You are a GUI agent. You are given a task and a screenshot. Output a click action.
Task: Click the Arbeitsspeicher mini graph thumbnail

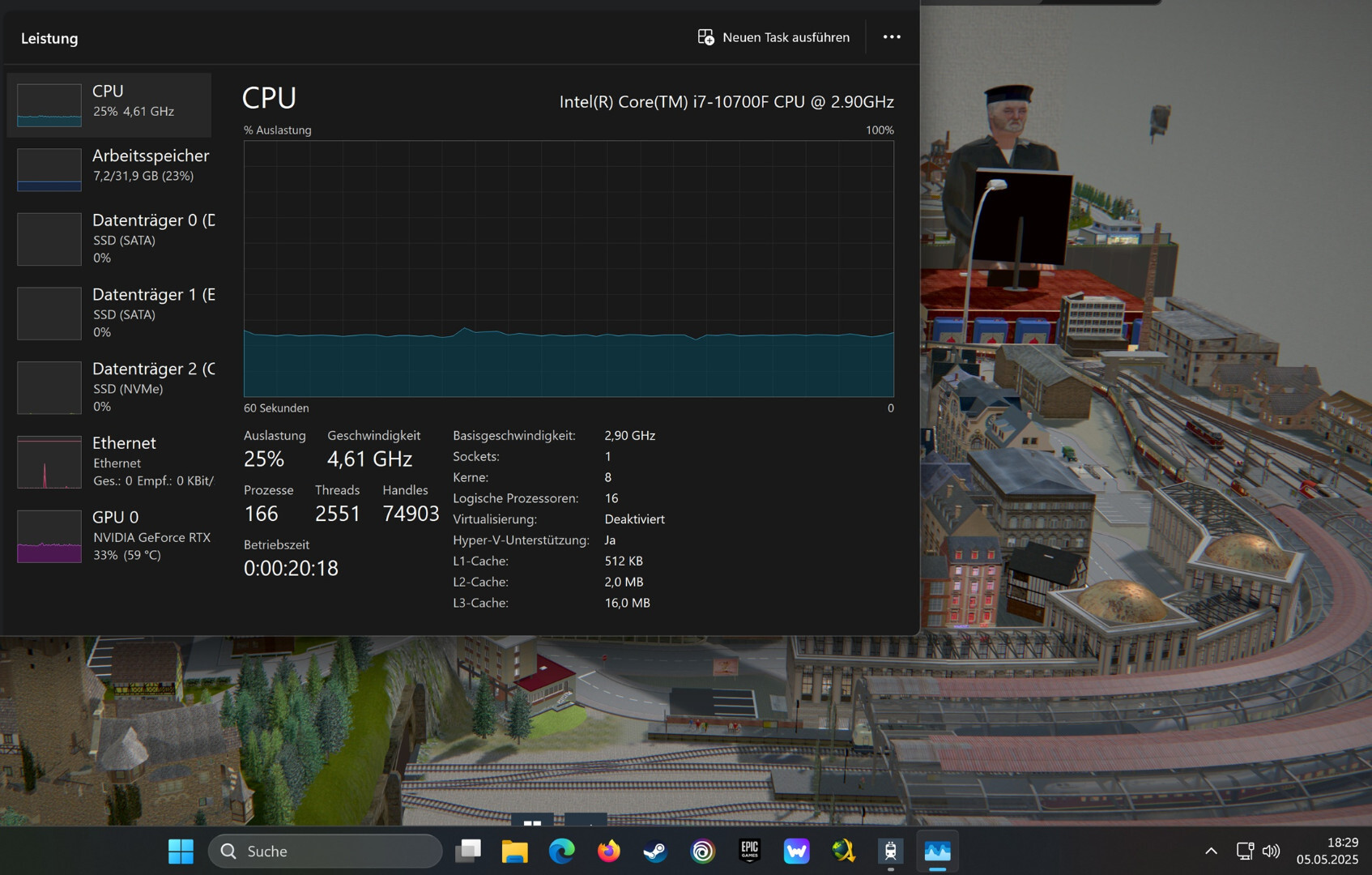click(x=49, y=169)
